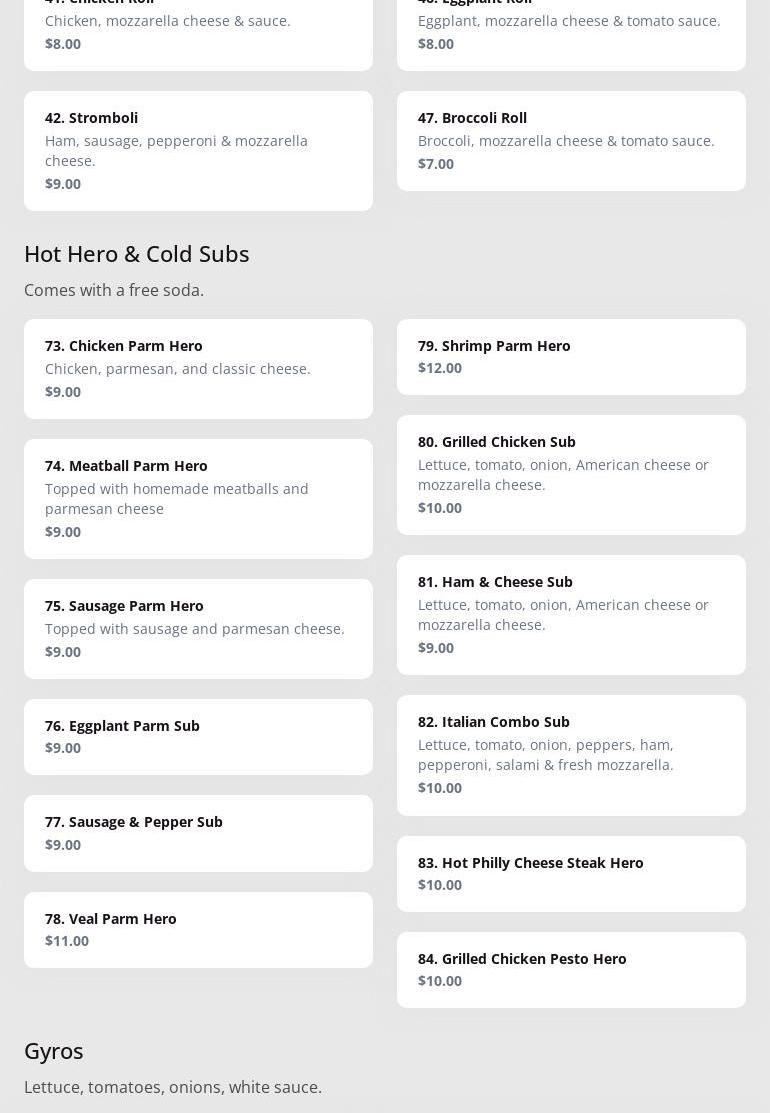Choose 80. Grilled Chicken Sub

[571, 474]
